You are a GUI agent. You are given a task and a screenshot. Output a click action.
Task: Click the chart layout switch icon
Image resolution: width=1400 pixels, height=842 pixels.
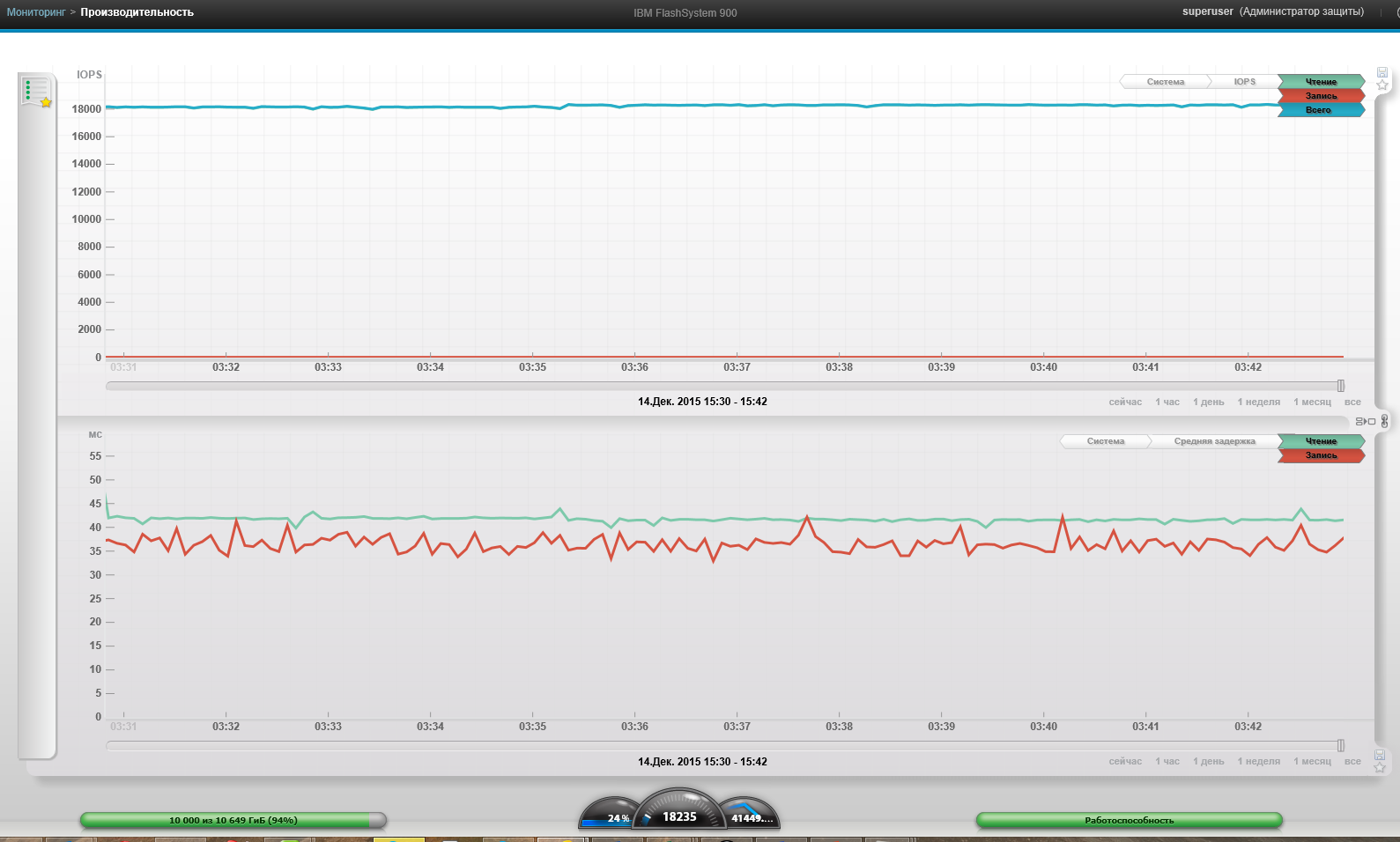(1365, 422)
